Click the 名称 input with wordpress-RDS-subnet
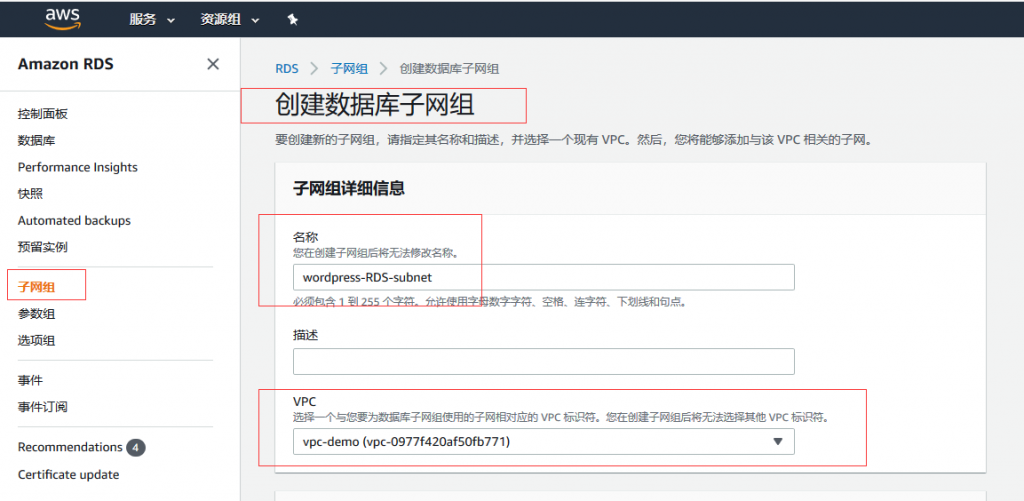1024x501 pixels. coord(544,277)
